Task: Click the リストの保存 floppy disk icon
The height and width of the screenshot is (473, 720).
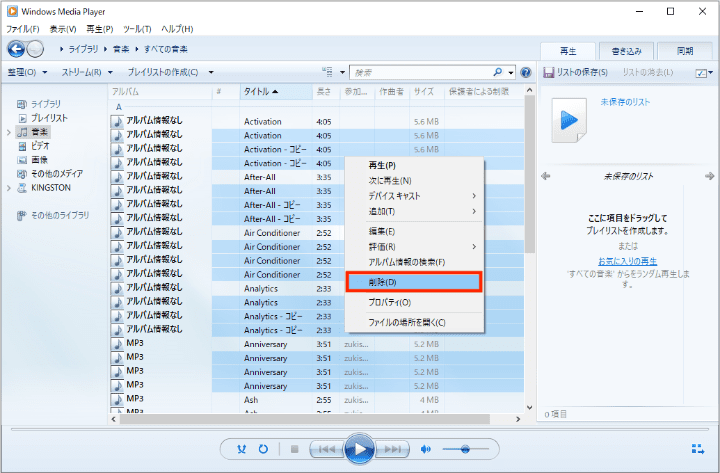Action: [x=548, y=73]
